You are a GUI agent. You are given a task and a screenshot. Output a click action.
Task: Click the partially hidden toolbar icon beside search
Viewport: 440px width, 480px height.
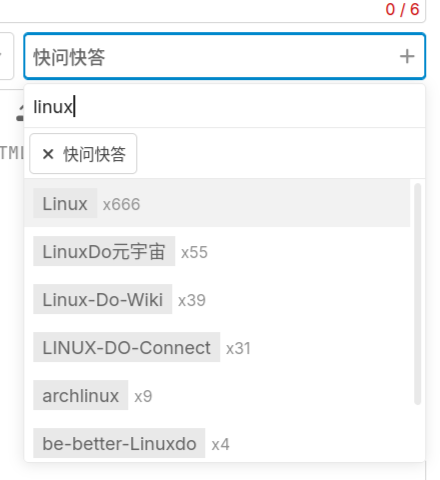20,113
